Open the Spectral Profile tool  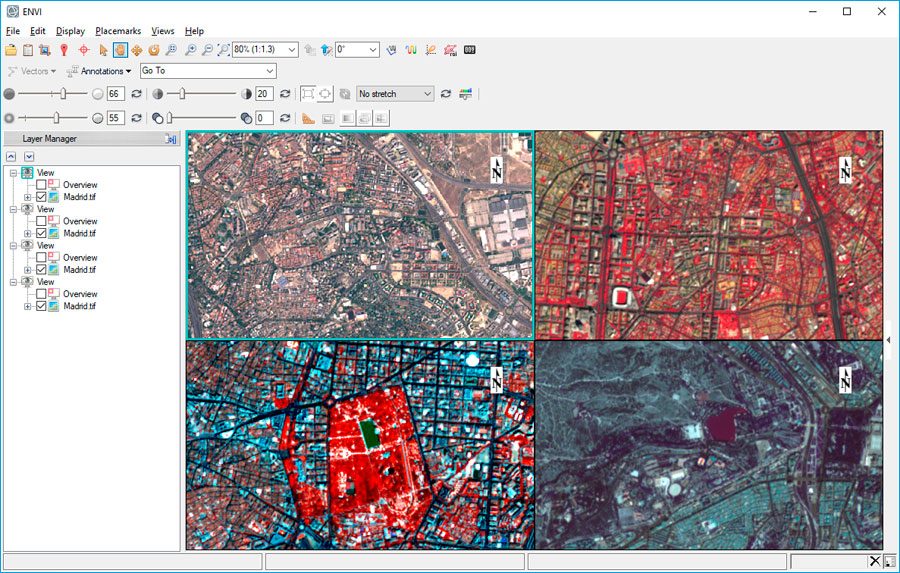pos(410,50)
